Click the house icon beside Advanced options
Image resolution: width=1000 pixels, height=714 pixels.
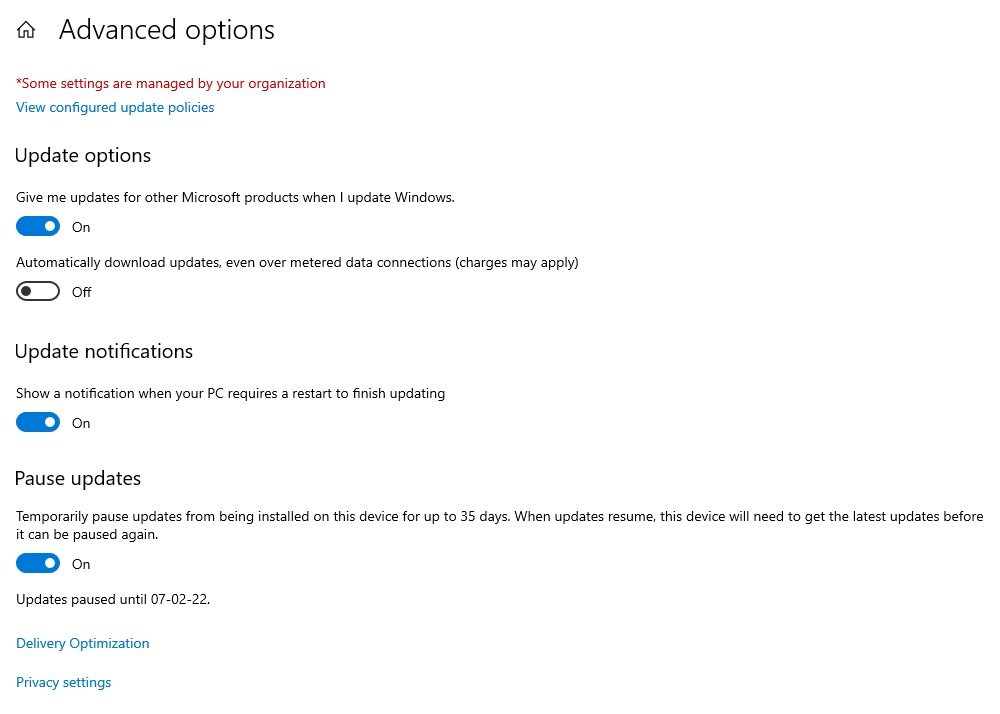pyautogui.click(x=25, y=29)
